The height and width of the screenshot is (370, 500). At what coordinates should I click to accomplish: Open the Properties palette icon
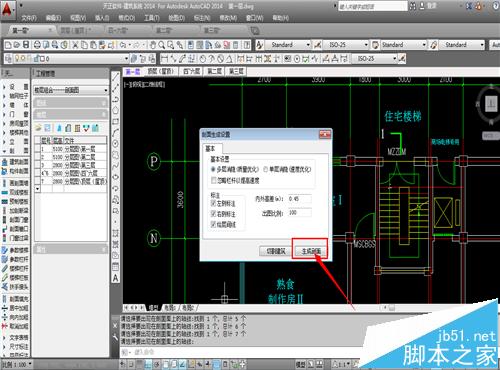tap(190, 45)
